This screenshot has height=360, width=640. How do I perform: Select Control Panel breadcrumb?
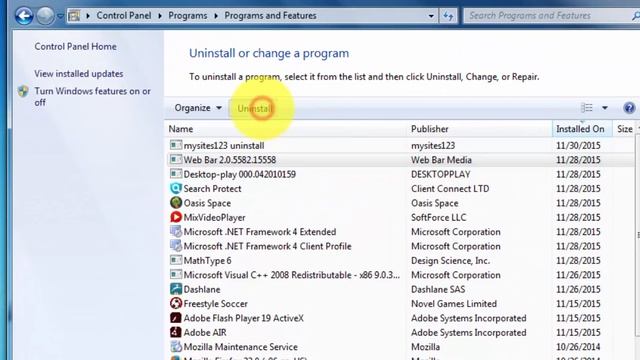click(x=124, y=16)
